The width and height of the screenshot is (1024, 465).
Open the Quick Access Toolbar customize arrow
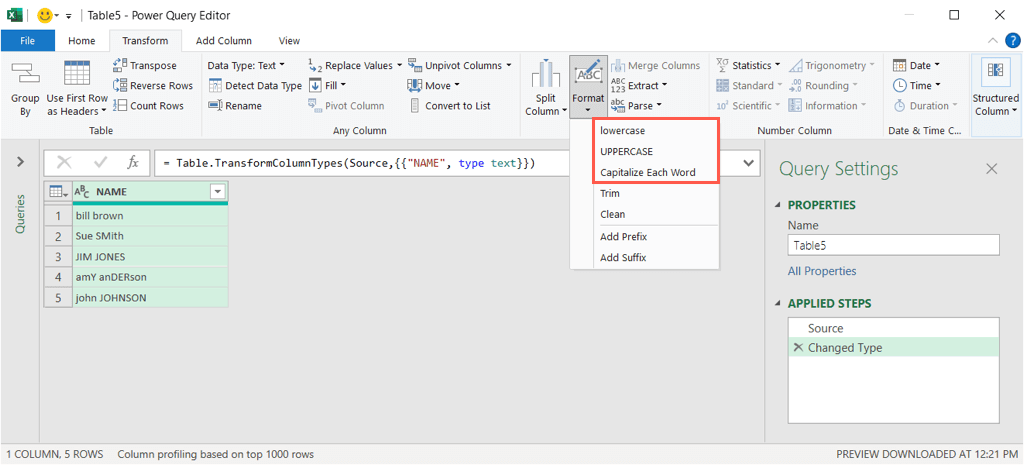[69, 16]
